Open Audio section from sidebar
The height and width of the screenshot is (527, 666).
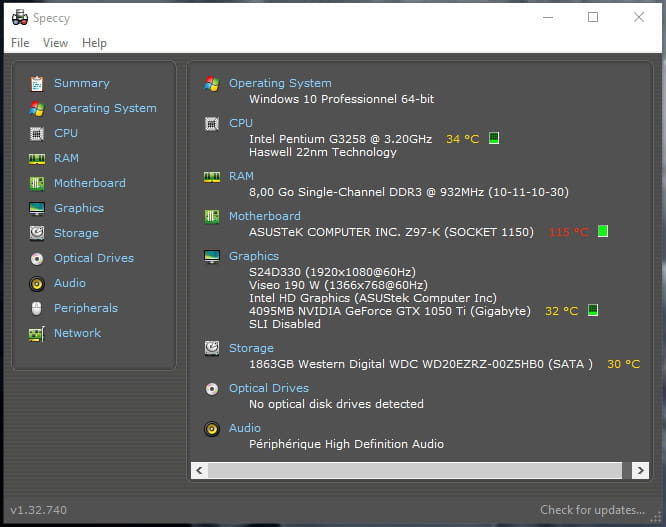[70, 283]
